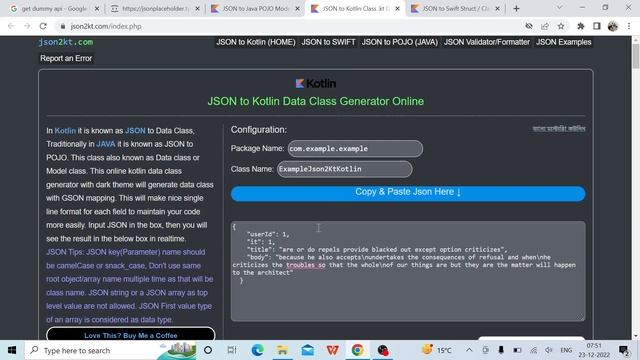Open the red recorder app on taskbar
The width and height of the screenshot is (640, 360).
tap(382, 350)
